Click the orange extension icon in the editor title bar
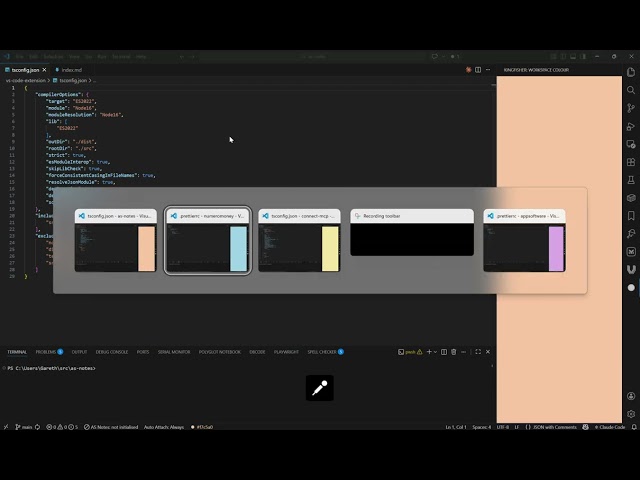This screenshot has height=480, width=640. click(x=469, y=70)
